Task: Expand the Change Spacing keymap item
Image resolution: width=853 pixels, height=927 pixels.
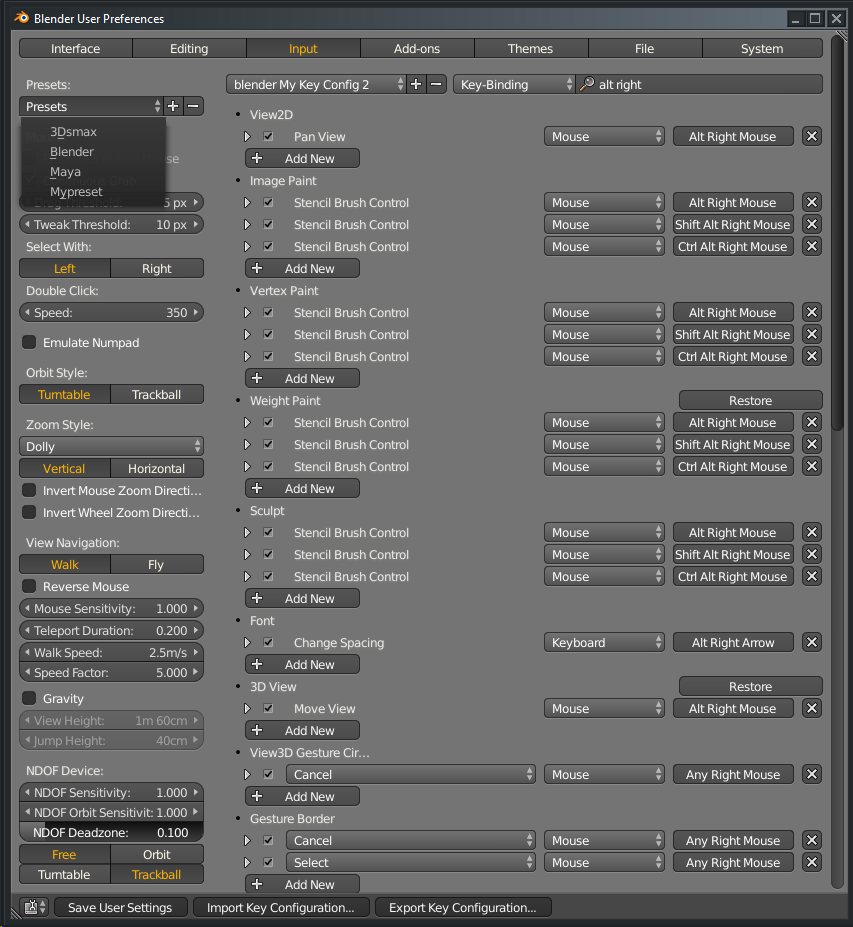Action: coord(248,643)
